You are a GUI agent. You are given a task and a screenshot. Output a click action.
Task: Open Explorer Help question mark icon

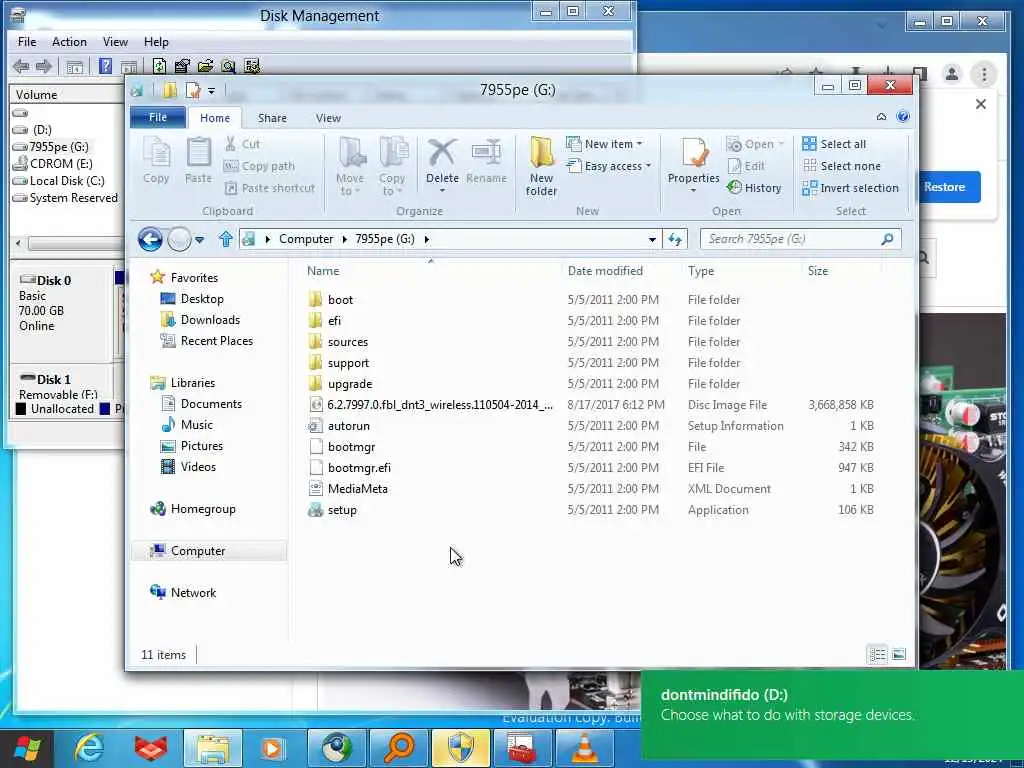903,117
